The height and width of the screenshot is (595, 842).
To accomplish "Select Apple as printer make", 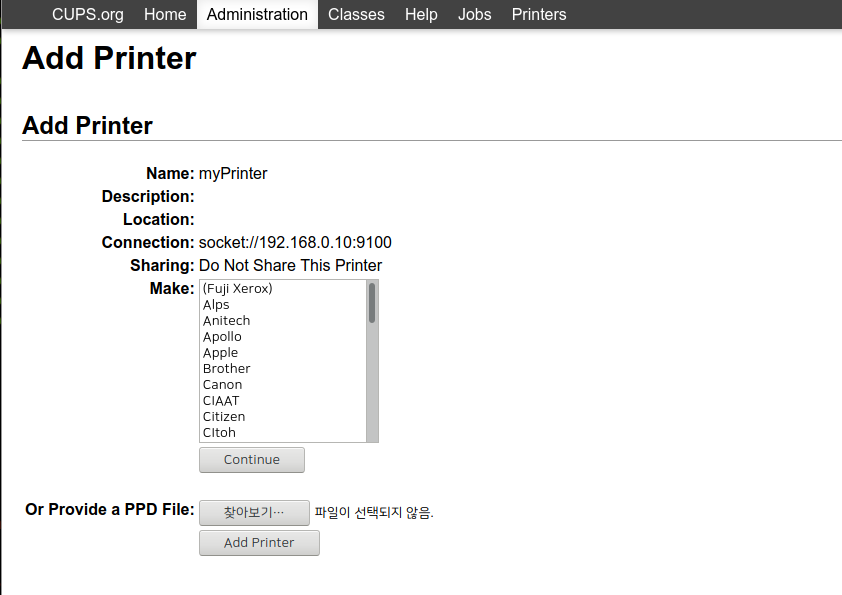I will point(220,353).
